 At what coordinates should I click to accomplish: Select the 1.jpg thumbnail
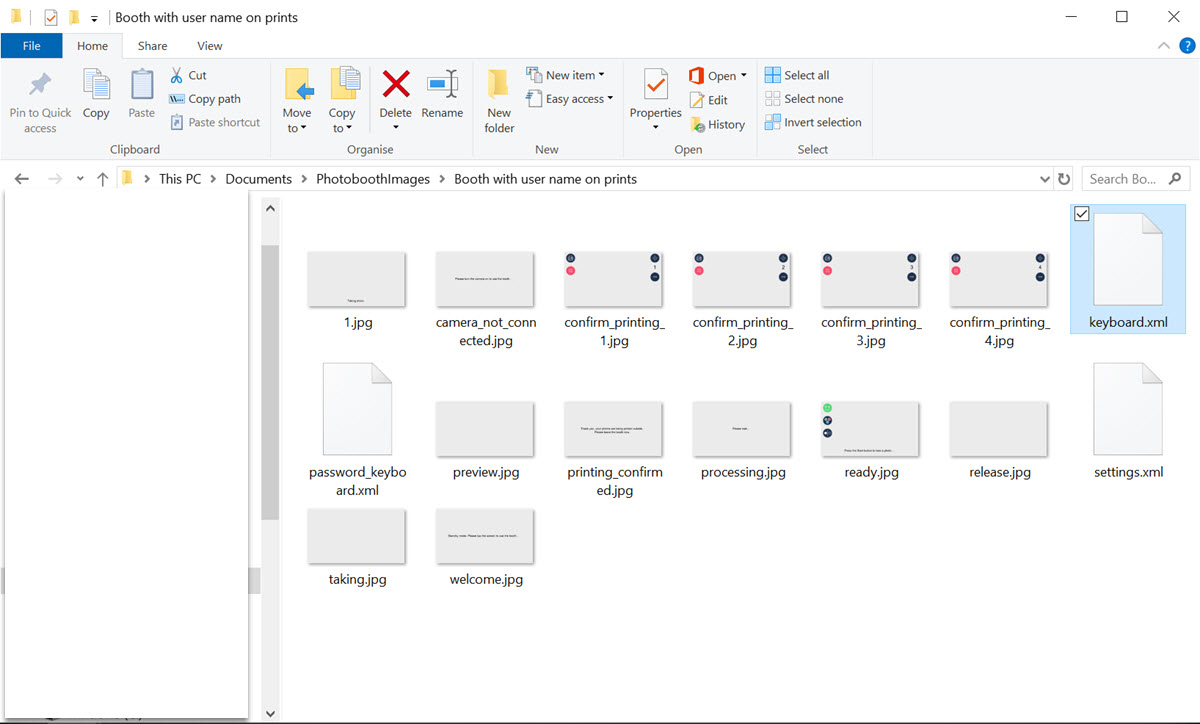(x=357, y=280)
